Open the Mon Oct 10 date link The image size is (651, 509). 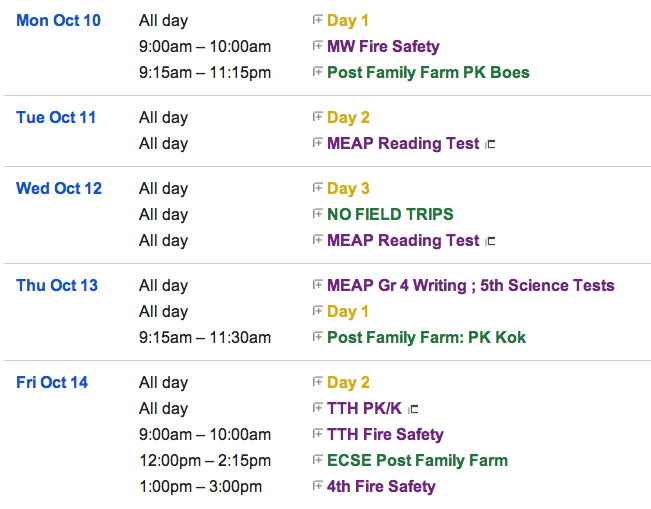[58, 20]
